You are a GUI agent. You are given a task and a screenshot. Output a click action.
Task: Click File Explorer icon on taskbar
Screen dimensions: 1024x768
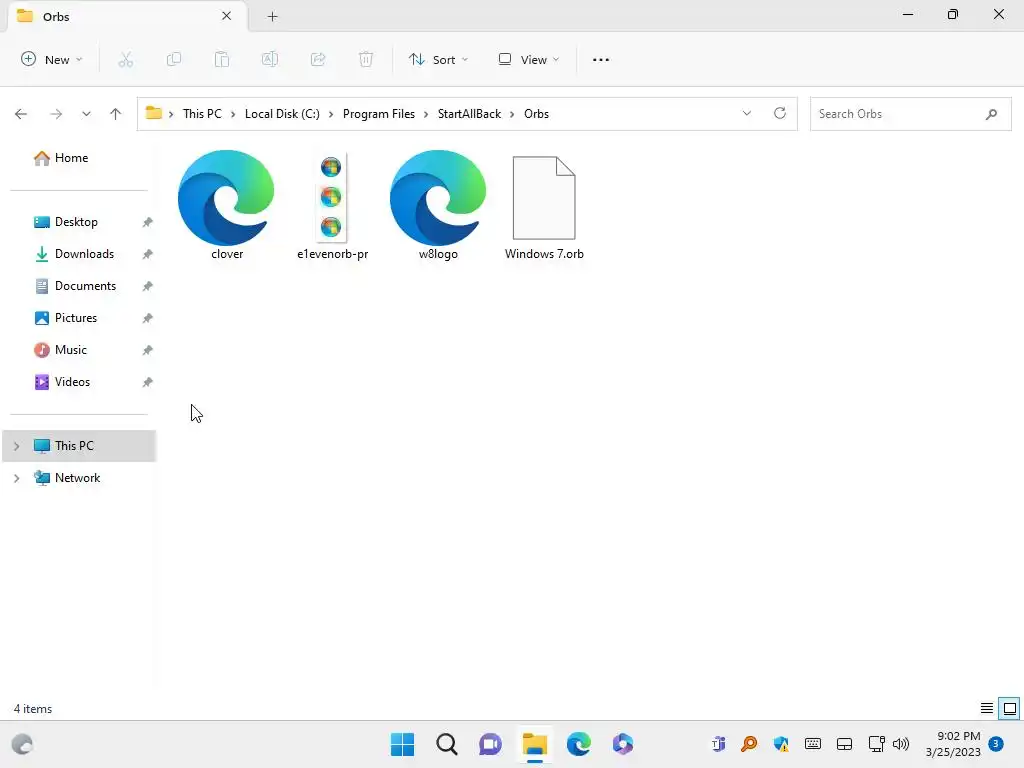(535, 744)
